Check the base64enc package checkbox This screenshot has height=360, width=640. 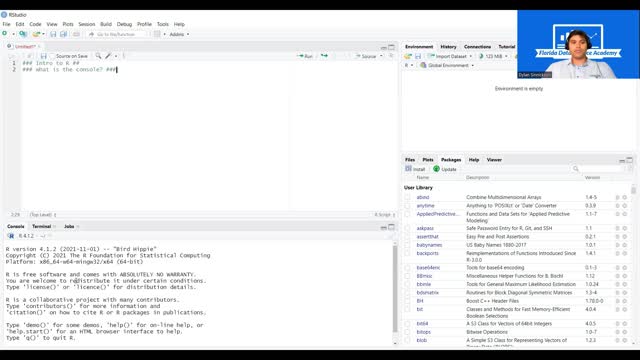tap(407, 268)
